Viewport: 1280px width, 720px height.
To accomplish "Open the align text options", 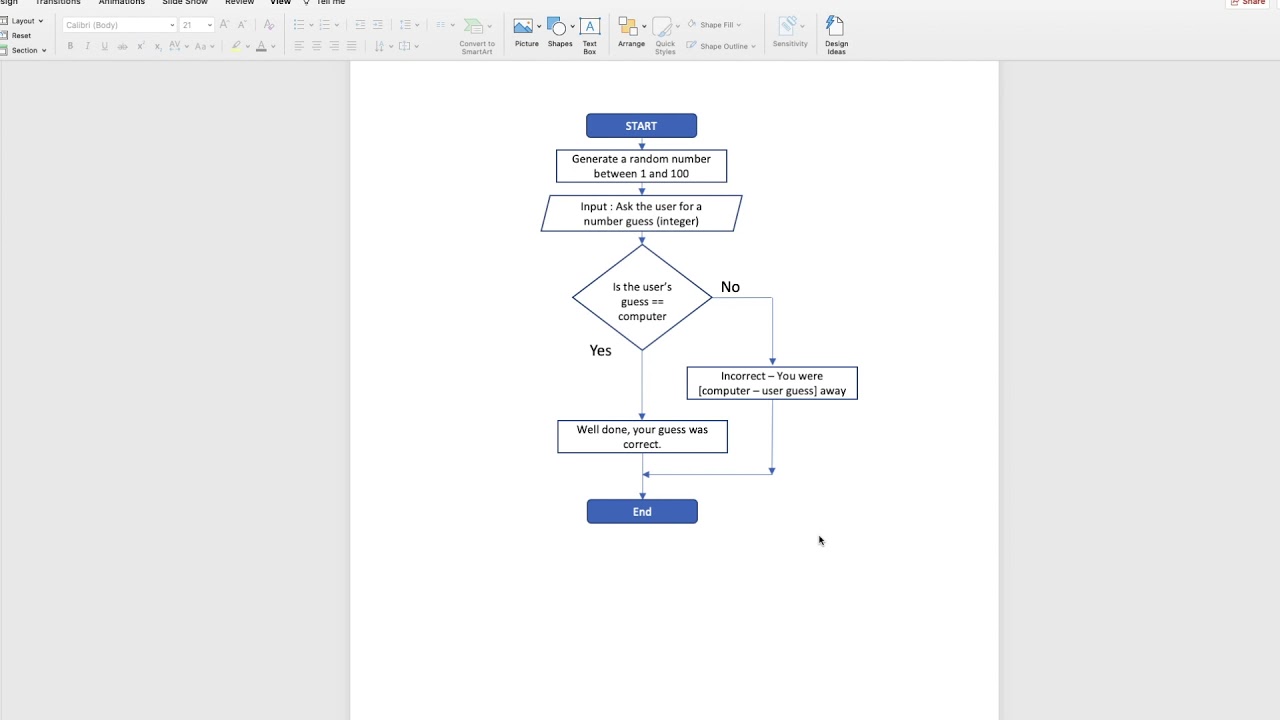I will 409,46.
